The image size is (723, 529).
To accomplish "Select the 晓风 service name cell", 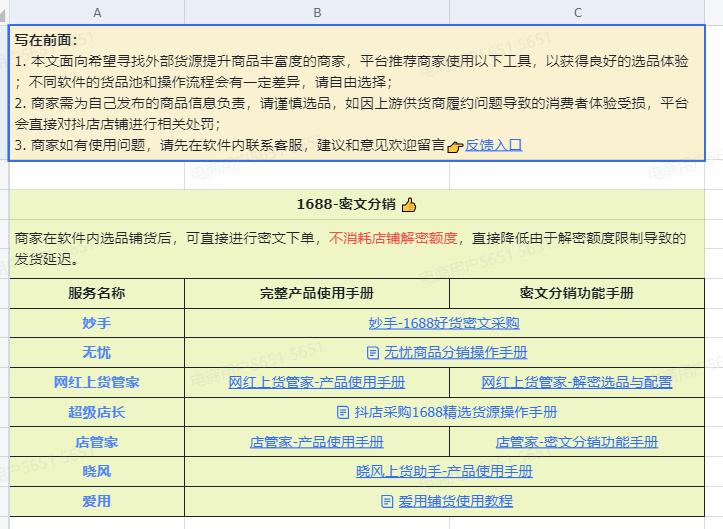I will [x=97, y=471].
